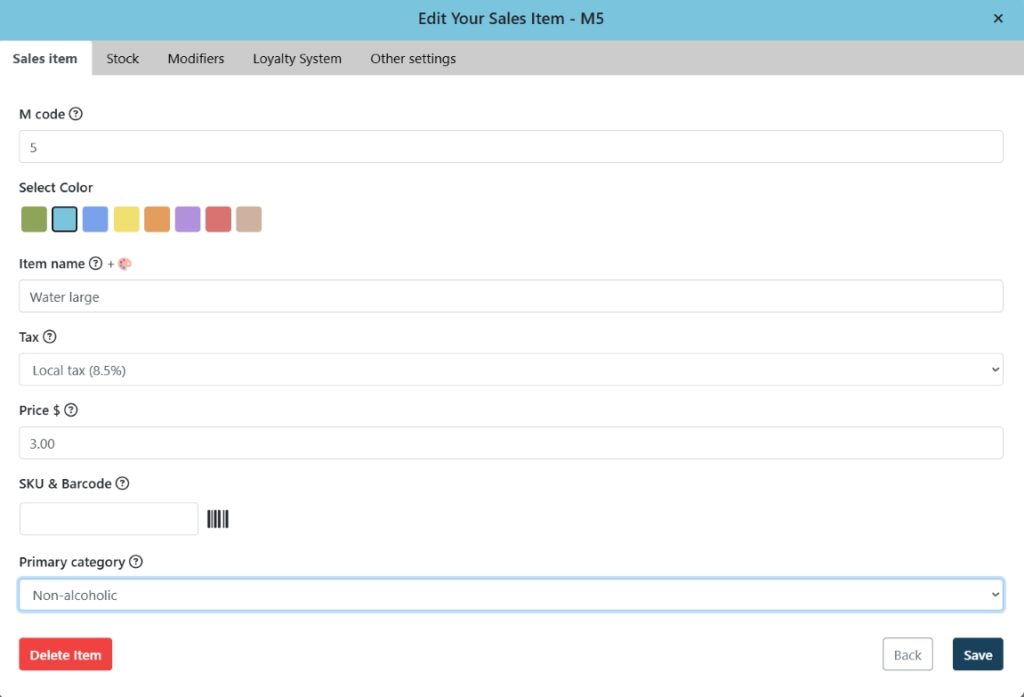Click the help icon beside Primary category
The width and height of the screenshot is (1024, 697).
point(136,562)
